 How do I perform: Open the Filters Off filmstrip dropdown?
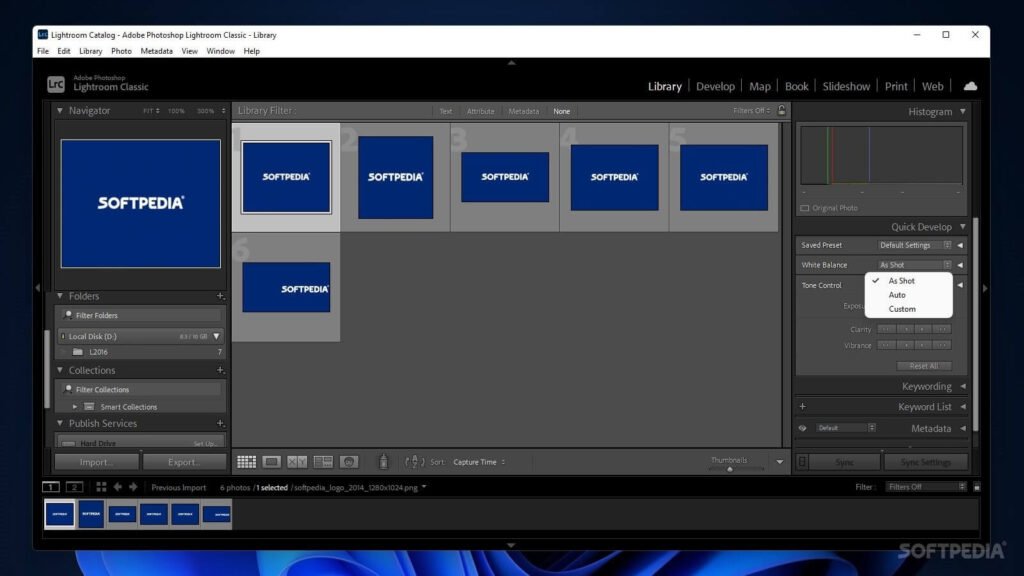coord(926,487)
